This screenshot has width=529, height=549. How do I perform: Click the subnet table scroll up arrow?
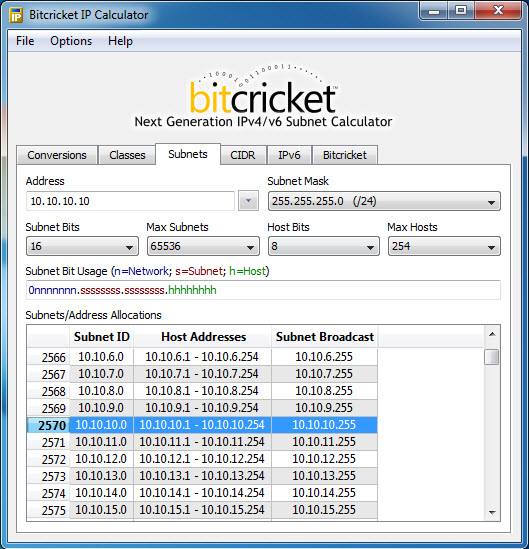pyautogui.click(x=492, y=334)
